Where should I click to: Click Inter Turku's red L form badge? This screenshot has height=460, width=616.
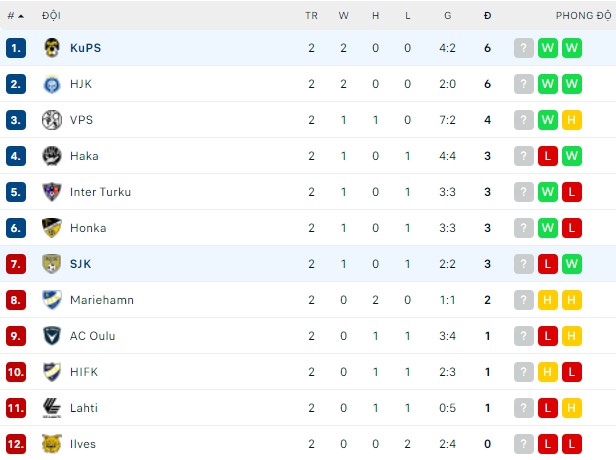572,192
